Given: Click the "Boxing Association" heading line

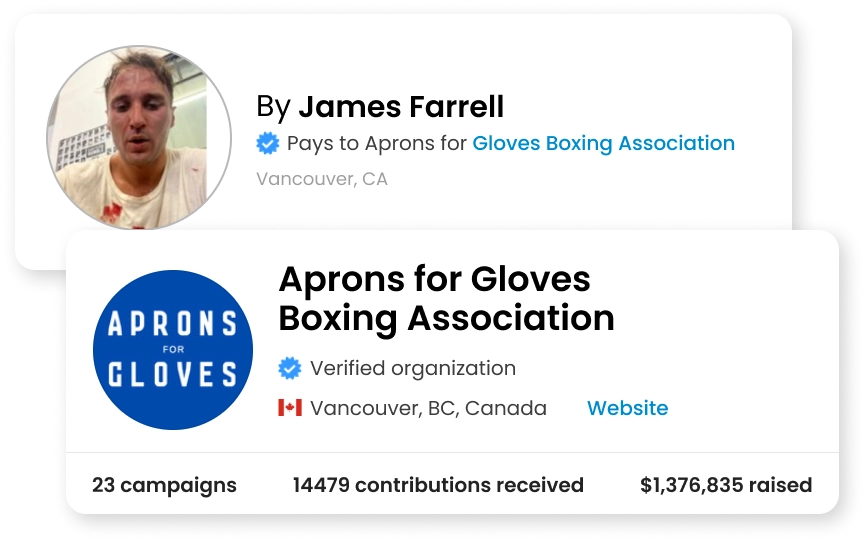Looking at the screenshot, I should (446, 318).
